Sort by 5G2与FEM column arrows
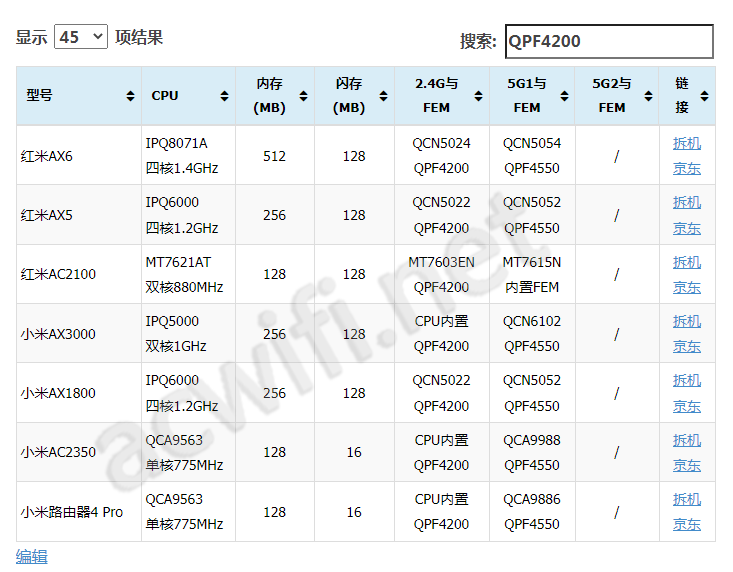Viewport: 733px width, 572px height. pyautogui.click(x=648, y=96)
